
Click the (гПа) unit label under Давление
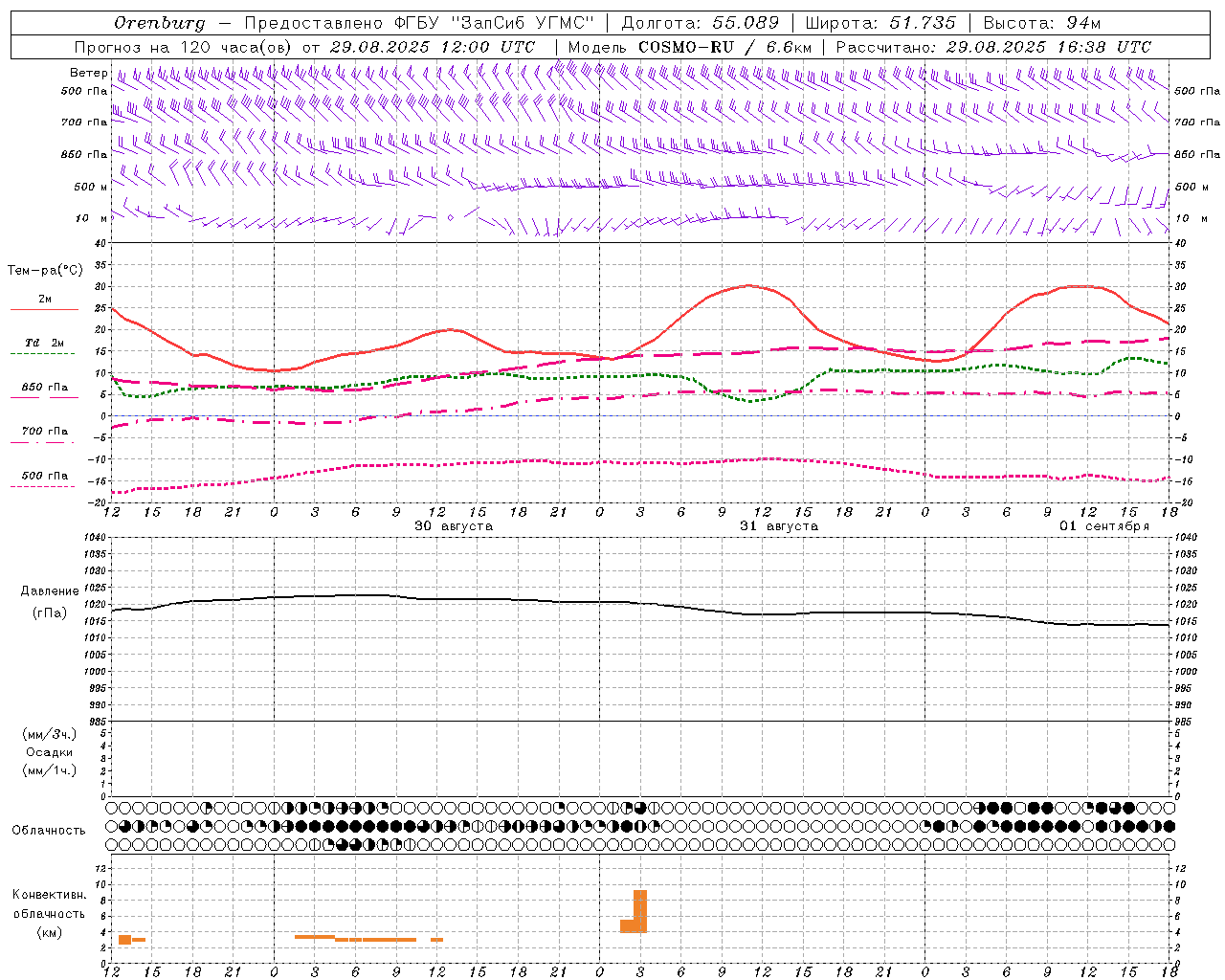click(50, 612)
